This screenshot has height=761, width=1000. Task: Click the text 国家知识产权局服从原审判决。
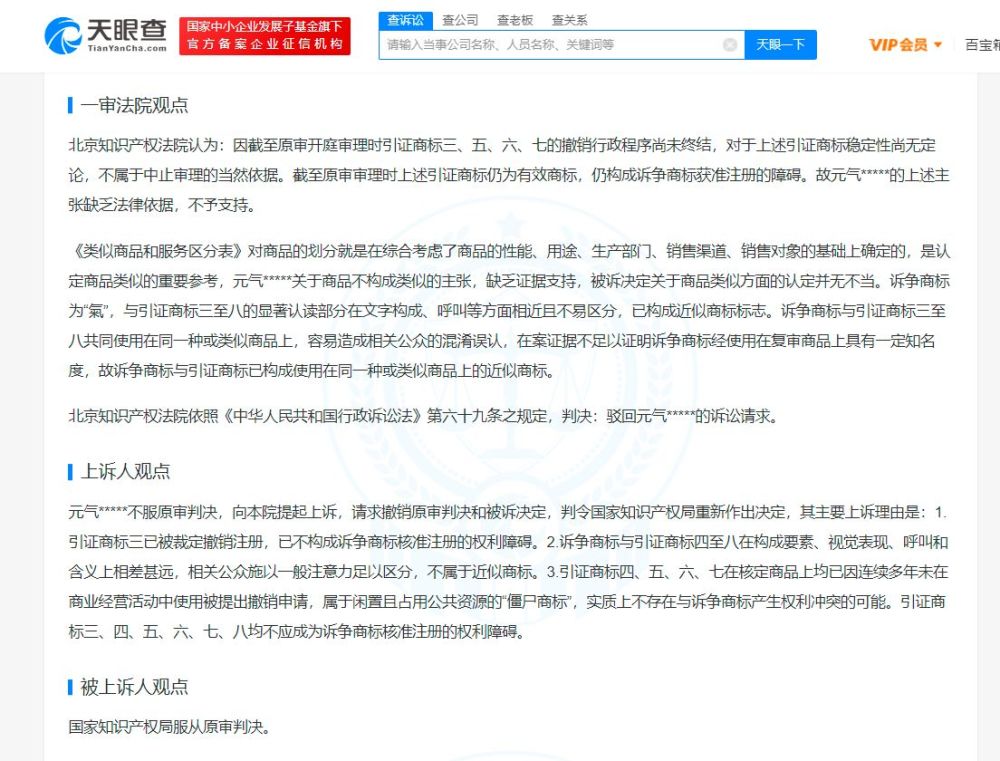(x=170, y=727)
